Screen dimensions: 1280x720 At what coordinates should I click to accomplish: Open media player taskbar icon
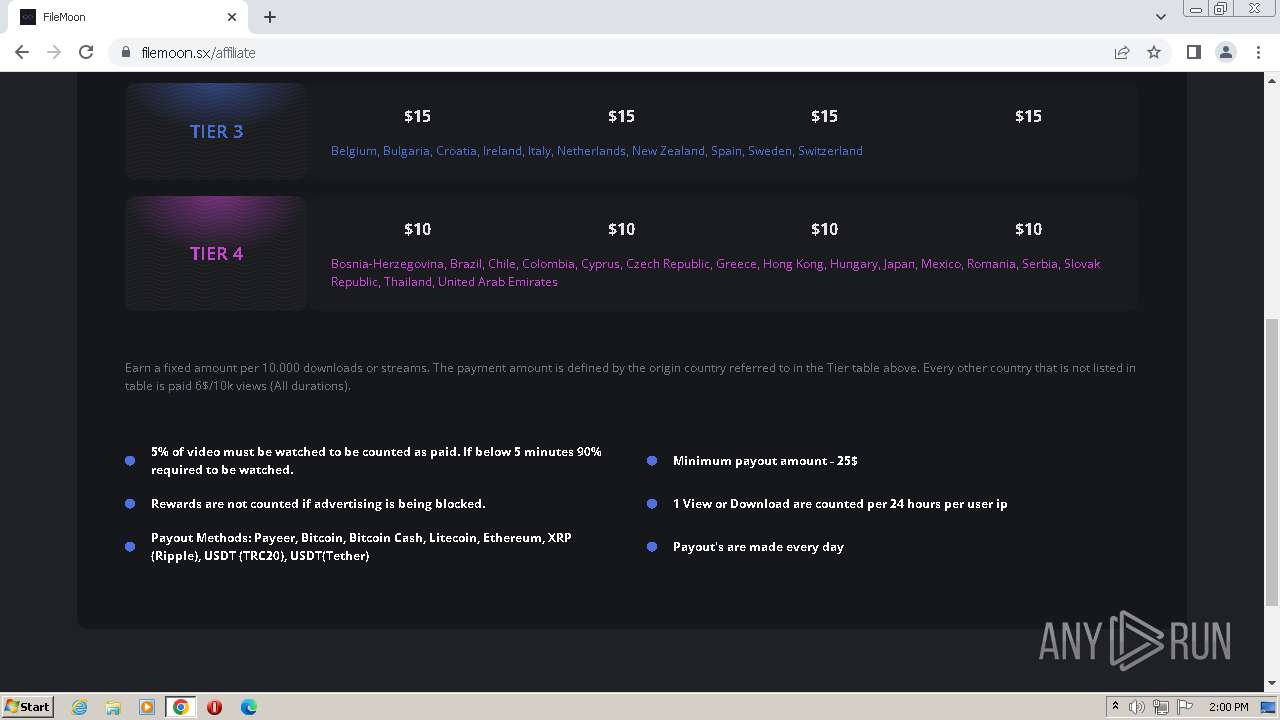(x=147, y=707)
